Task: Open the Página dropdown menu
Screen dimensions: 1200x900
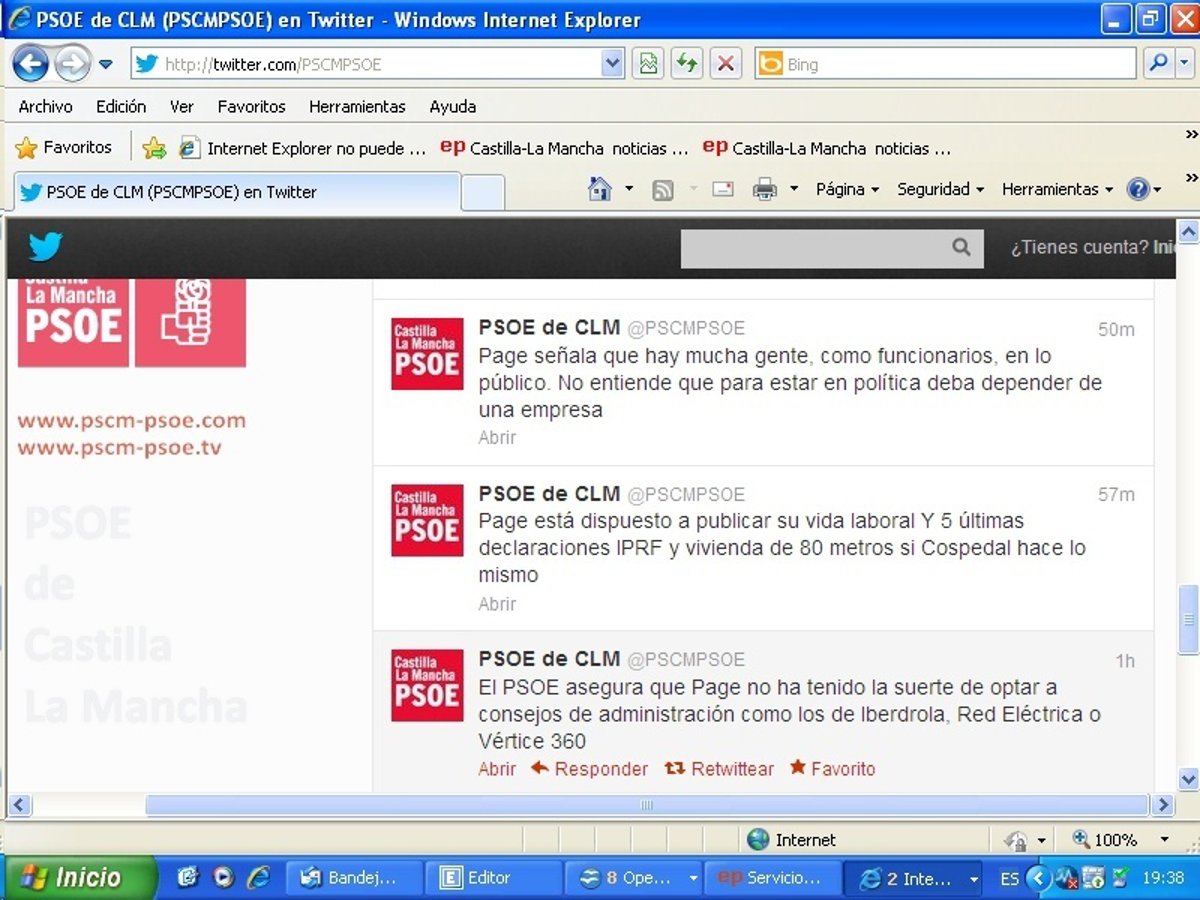Action: (847, 189)
